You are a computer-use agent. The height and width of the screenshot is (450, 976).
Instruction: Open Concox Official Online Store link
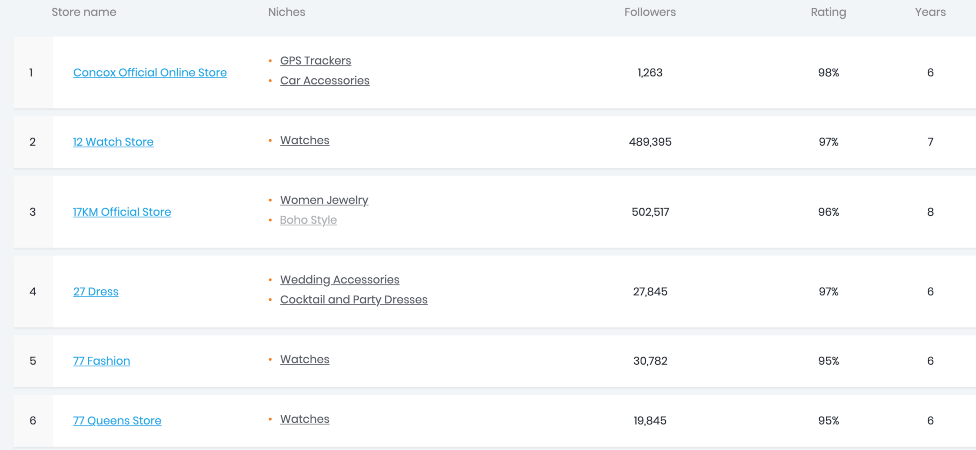tap(150, 73)
